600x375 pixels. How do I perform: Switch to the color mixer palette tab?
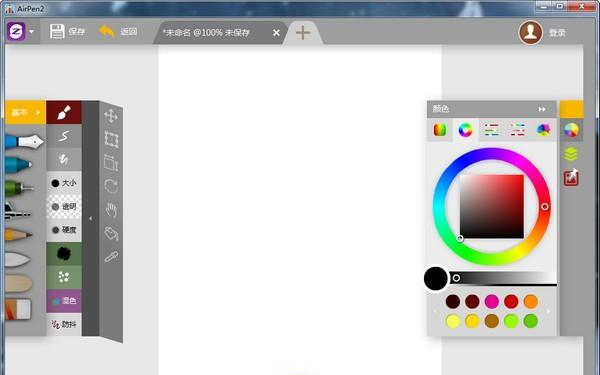(543, 130)
